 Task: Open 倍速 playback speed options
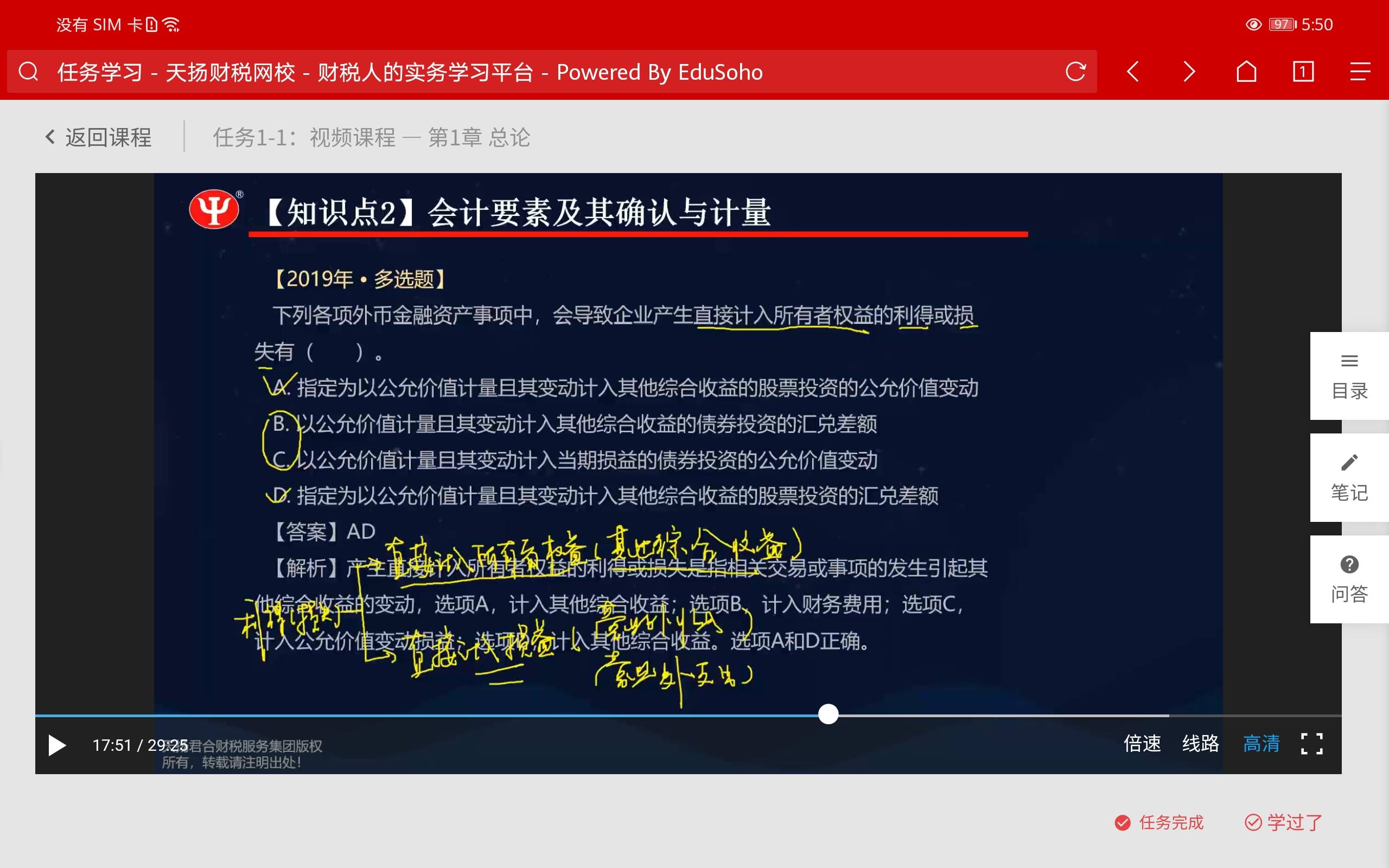pyautogui.click(x=1142, y=744)
